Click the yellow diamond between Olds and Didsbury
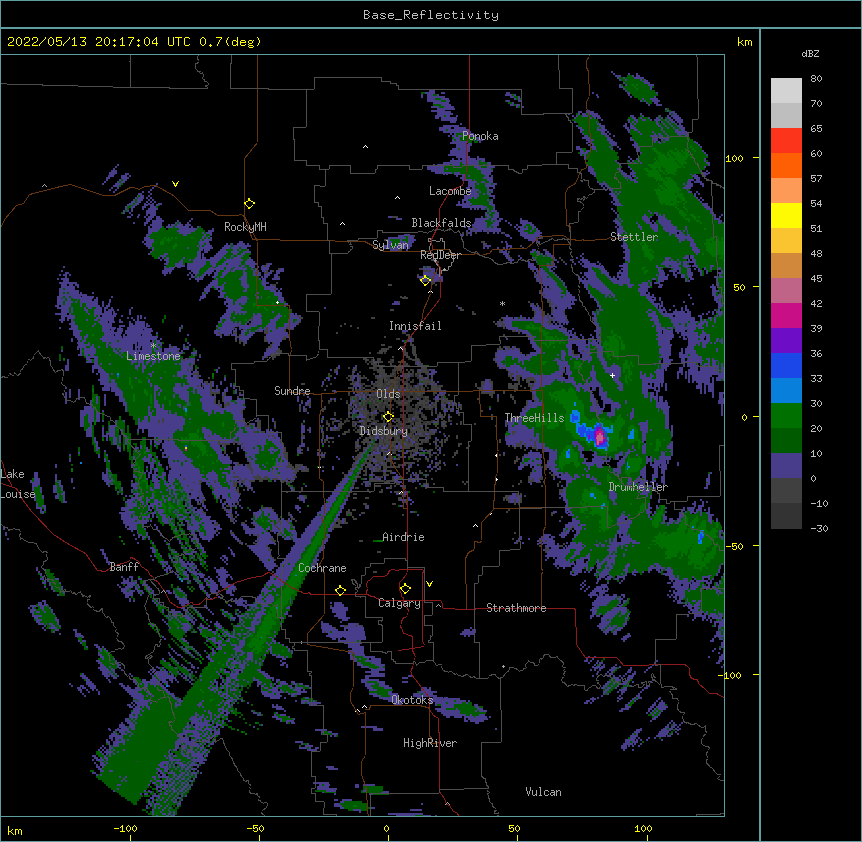This screenshot has width=862, height=842. 388,417
